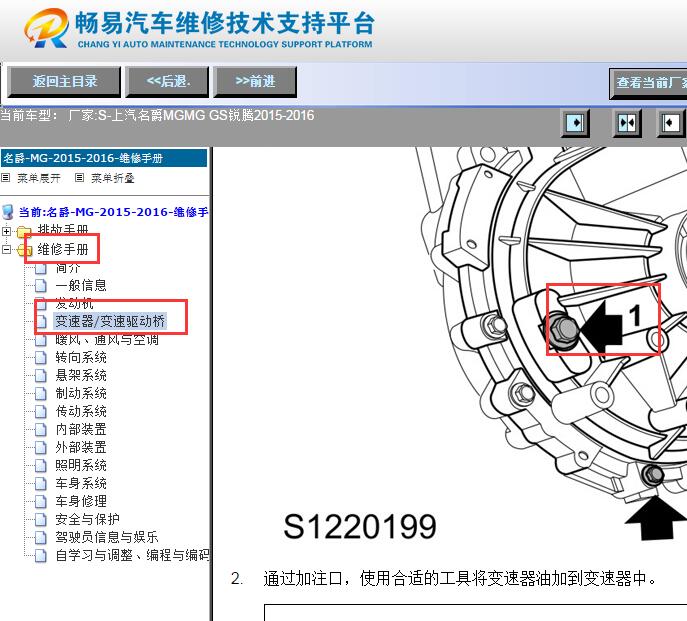Click the page icon beside 一般信息
The height and width of the screenshot is (621, 687).
coord(40,286)
